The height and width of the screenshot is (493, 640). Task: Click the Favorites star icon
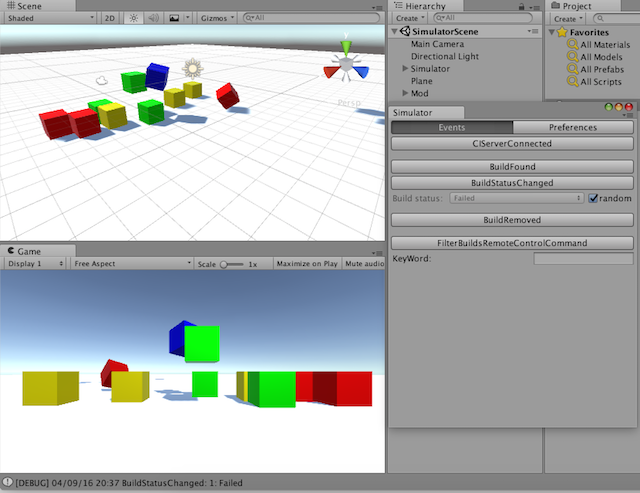[x=562, y=31]
